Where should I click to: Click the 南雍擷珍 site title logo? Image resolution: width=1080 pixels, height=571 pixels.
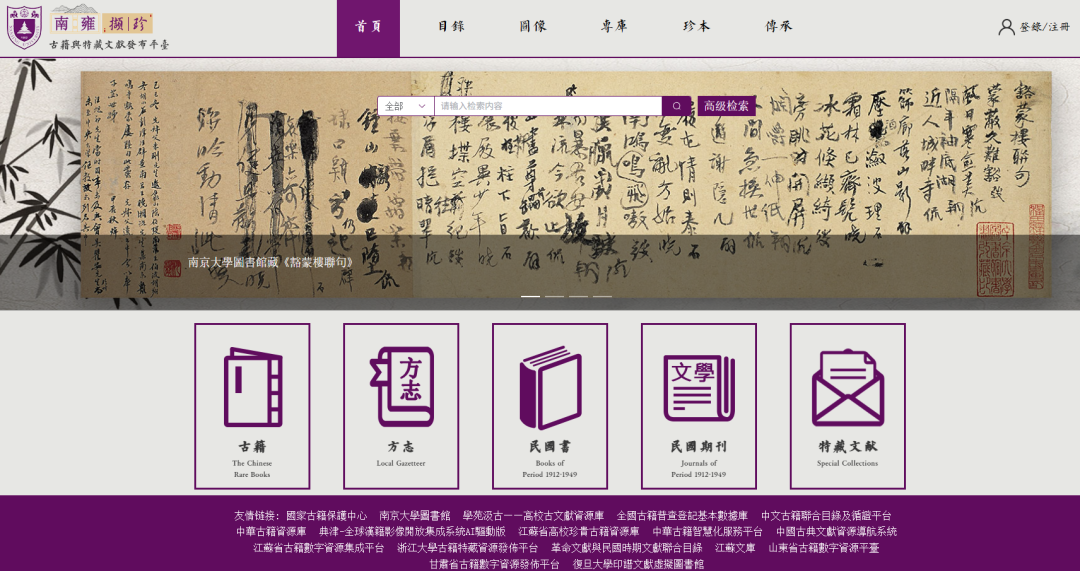click(101, 21)
